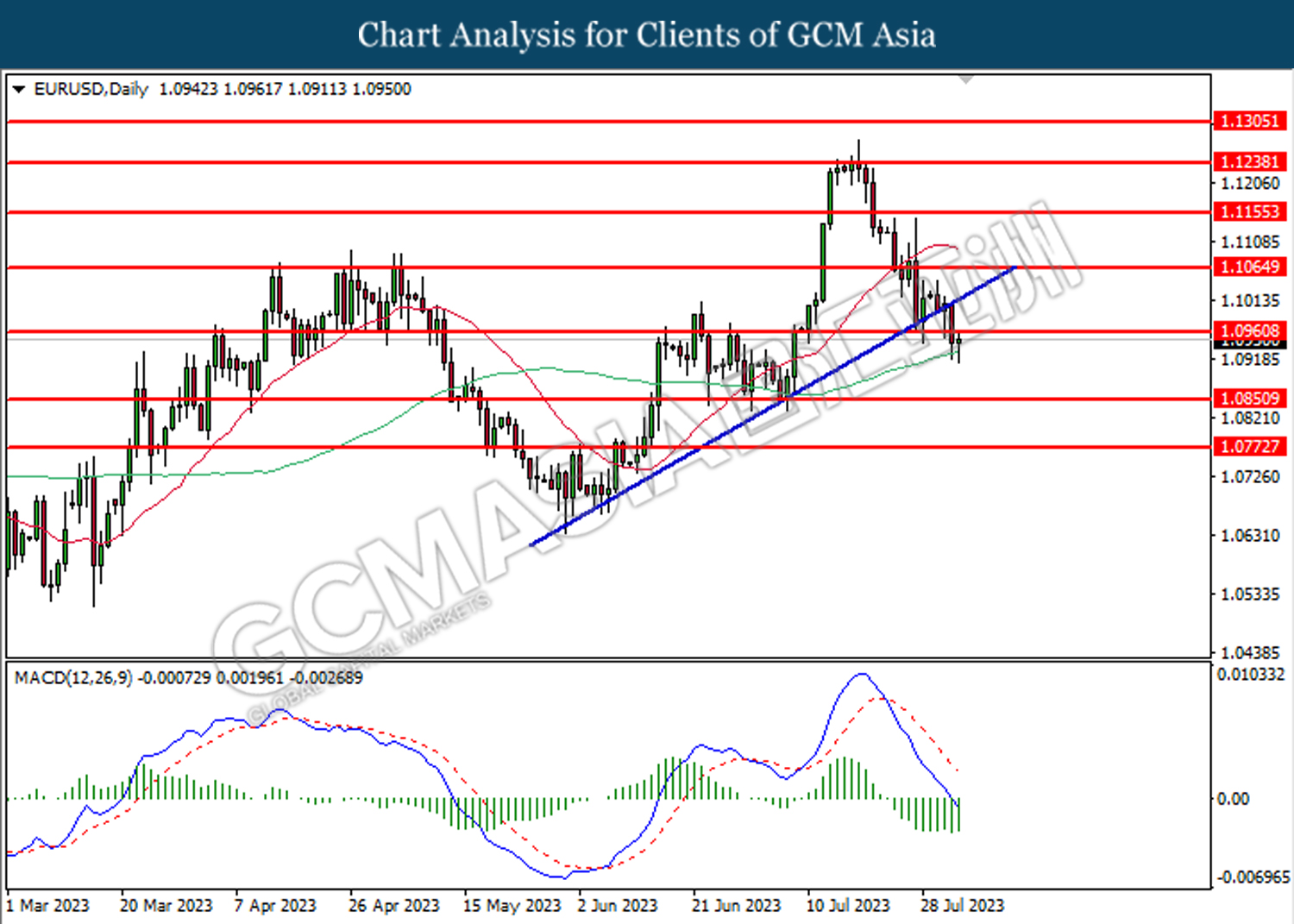The width and height of the screenshot is (1294, 924).
Task: Click the 1.07260 axis price value
Action: 1250,476
